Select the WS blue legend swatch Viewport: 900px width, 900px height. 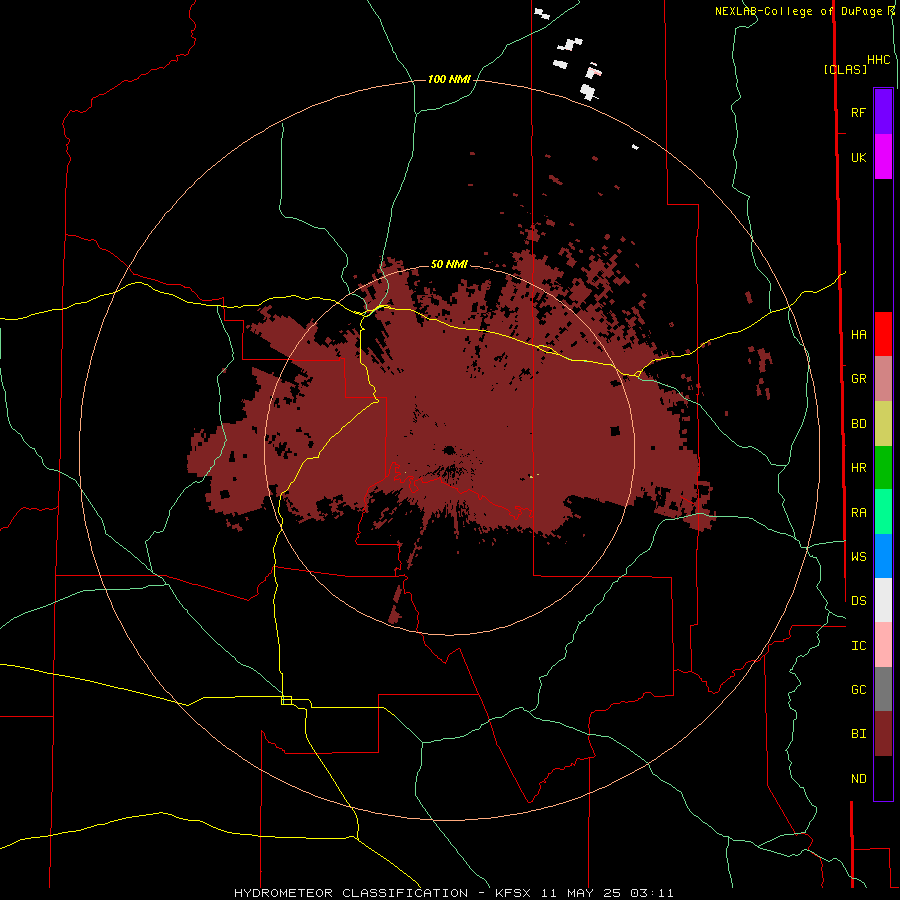pos(883,556)
